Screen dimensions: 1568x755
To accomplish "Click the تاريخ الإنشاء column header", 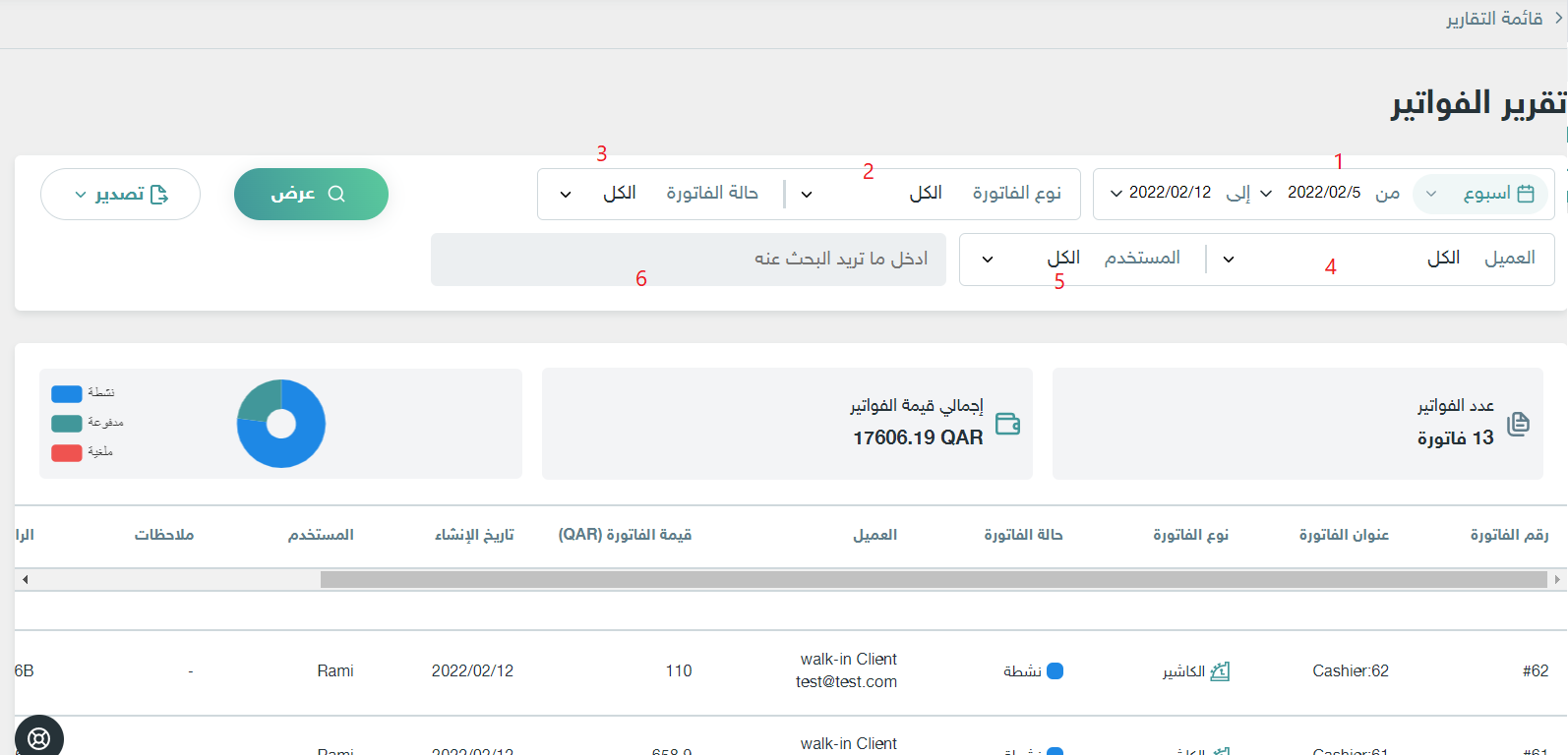I will pos(474,535).
